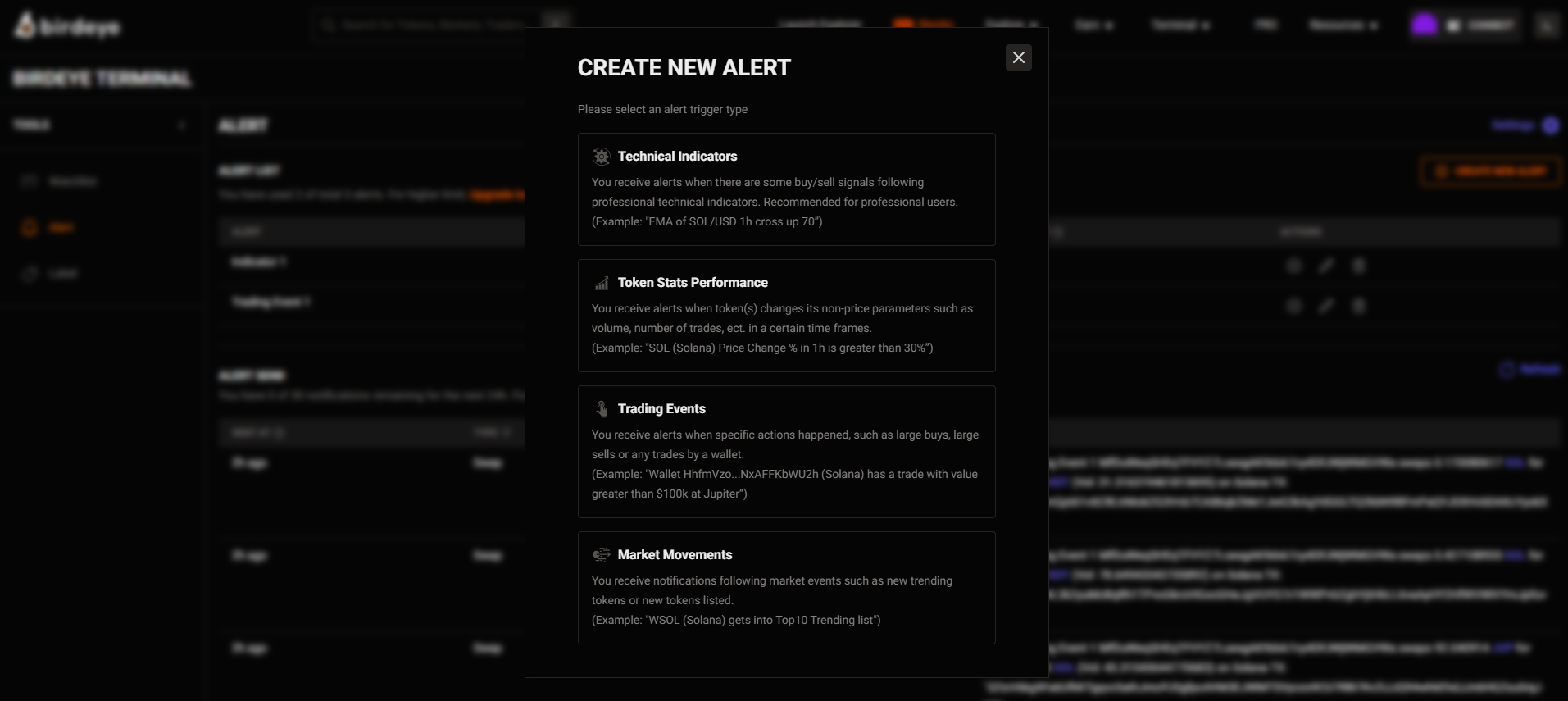
Task: Open the Label item in the left sidebar
Action: tap(49, 273)
